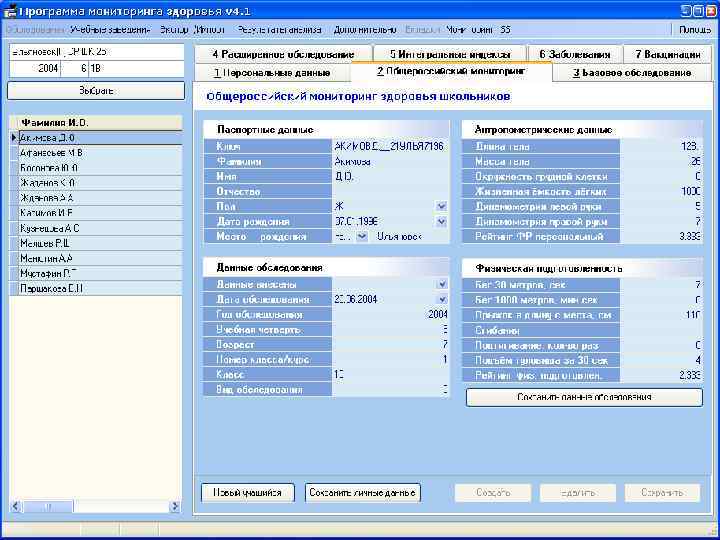Switch to the 4 Расширенное обследование tab
The height and width of the screenshot is (540, 720).
pyautogui.click(x=283, y=54)
